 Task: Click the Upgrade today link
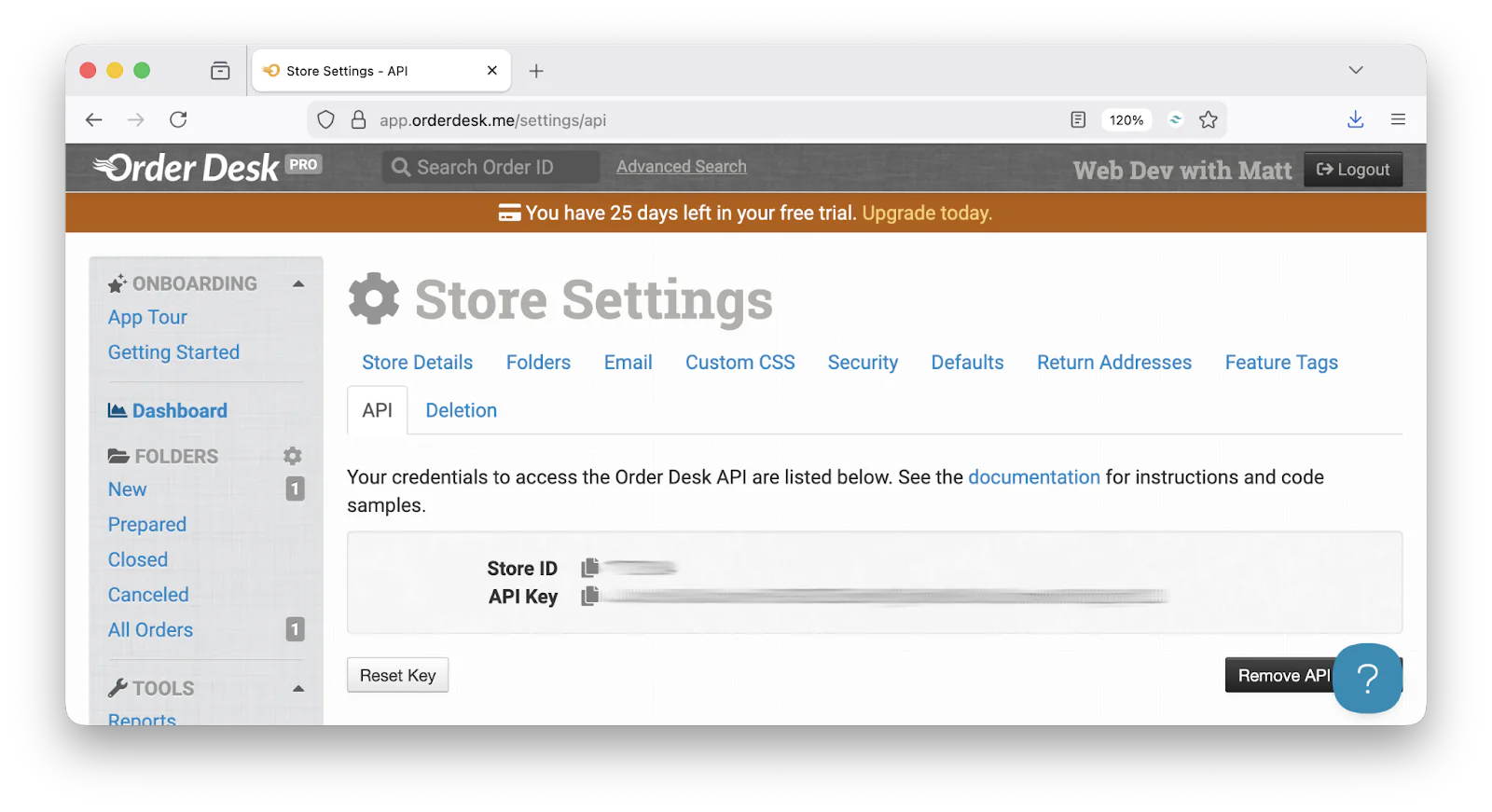coord(927,213)
